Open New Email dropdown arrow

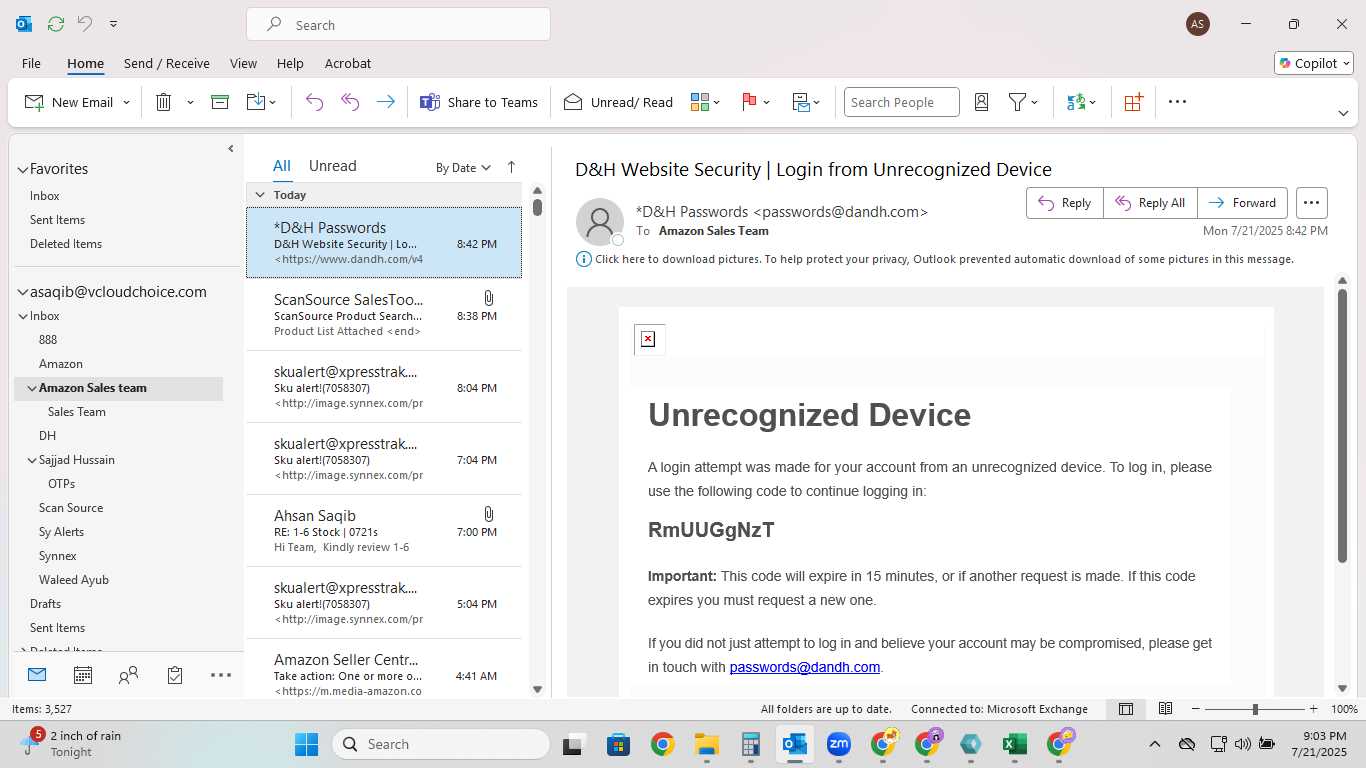coord(126,102)
